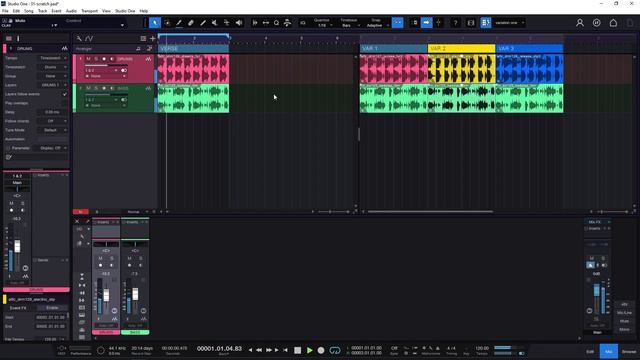Open the toolbar help question mark
Viewport: 640px width, 360px height.
pos(456,23)
